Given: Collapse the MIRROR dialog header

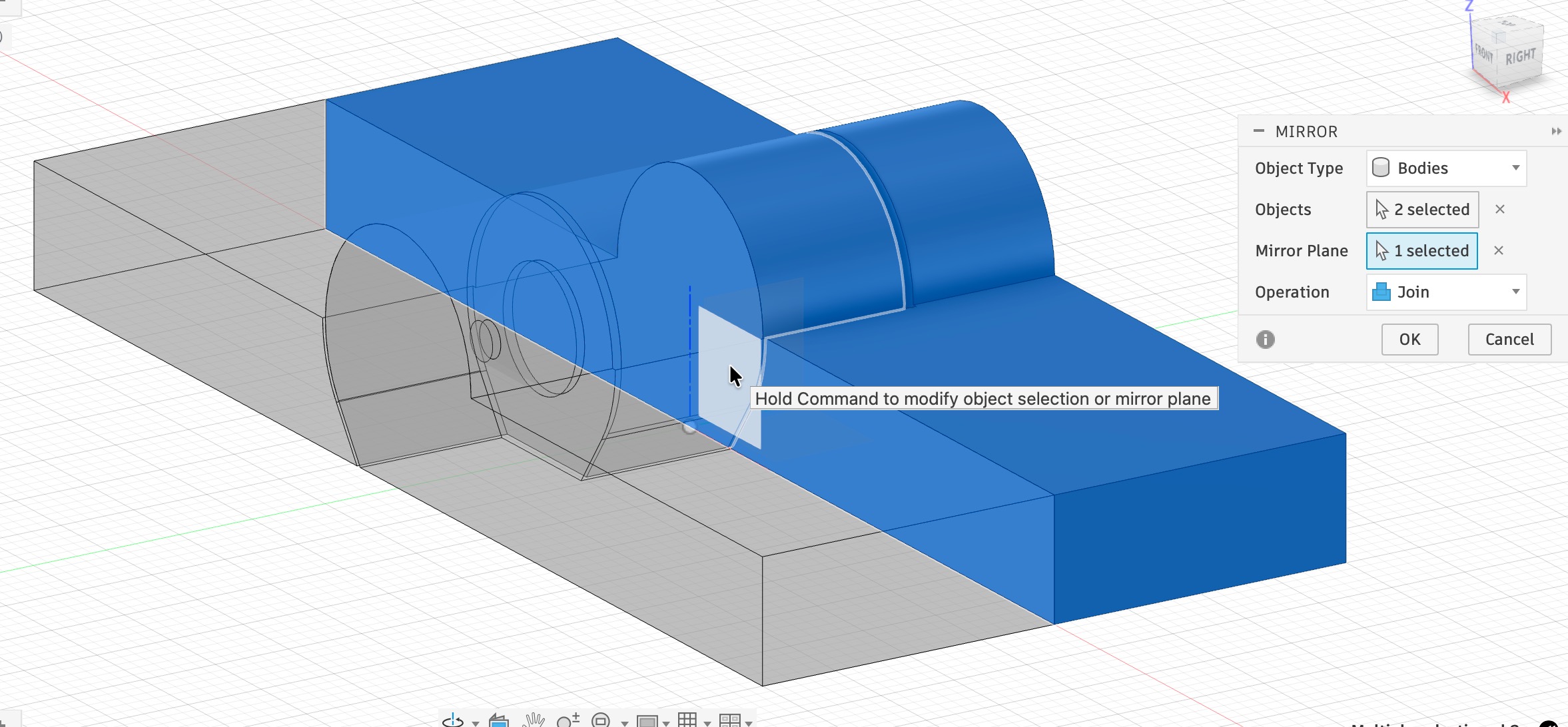Looking at the screenshot, I should point(1259,131).
